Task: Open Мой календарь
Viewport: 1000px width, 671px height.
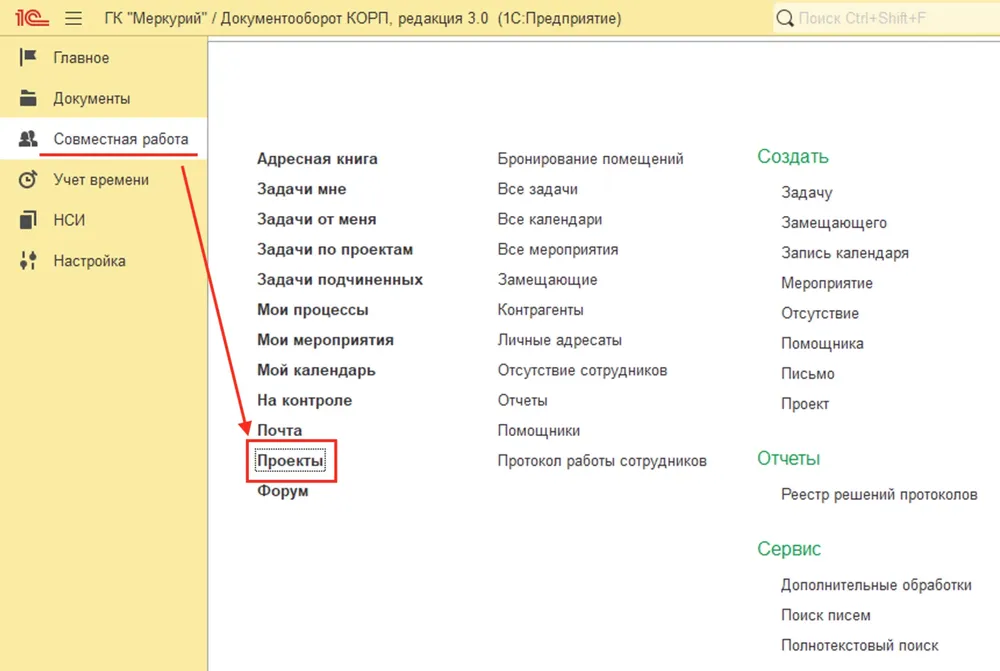Action: coord(316,370)
